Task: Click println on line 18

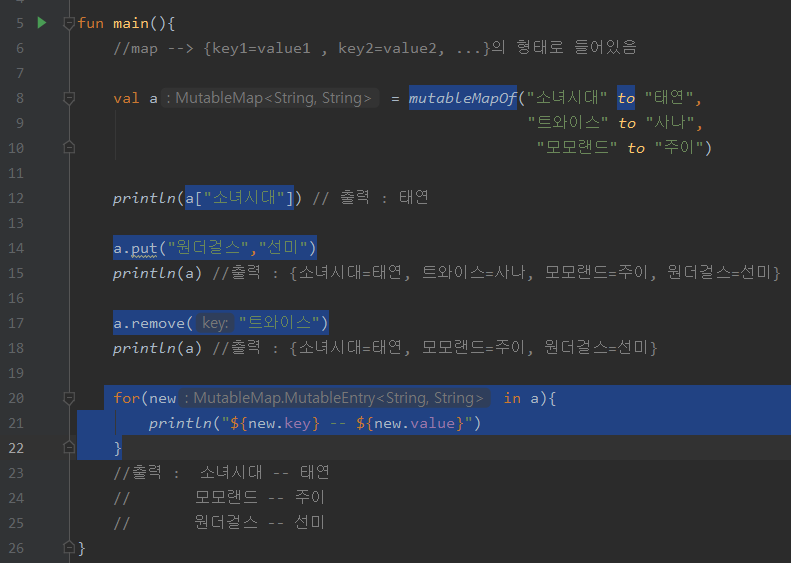Action: 144,348
